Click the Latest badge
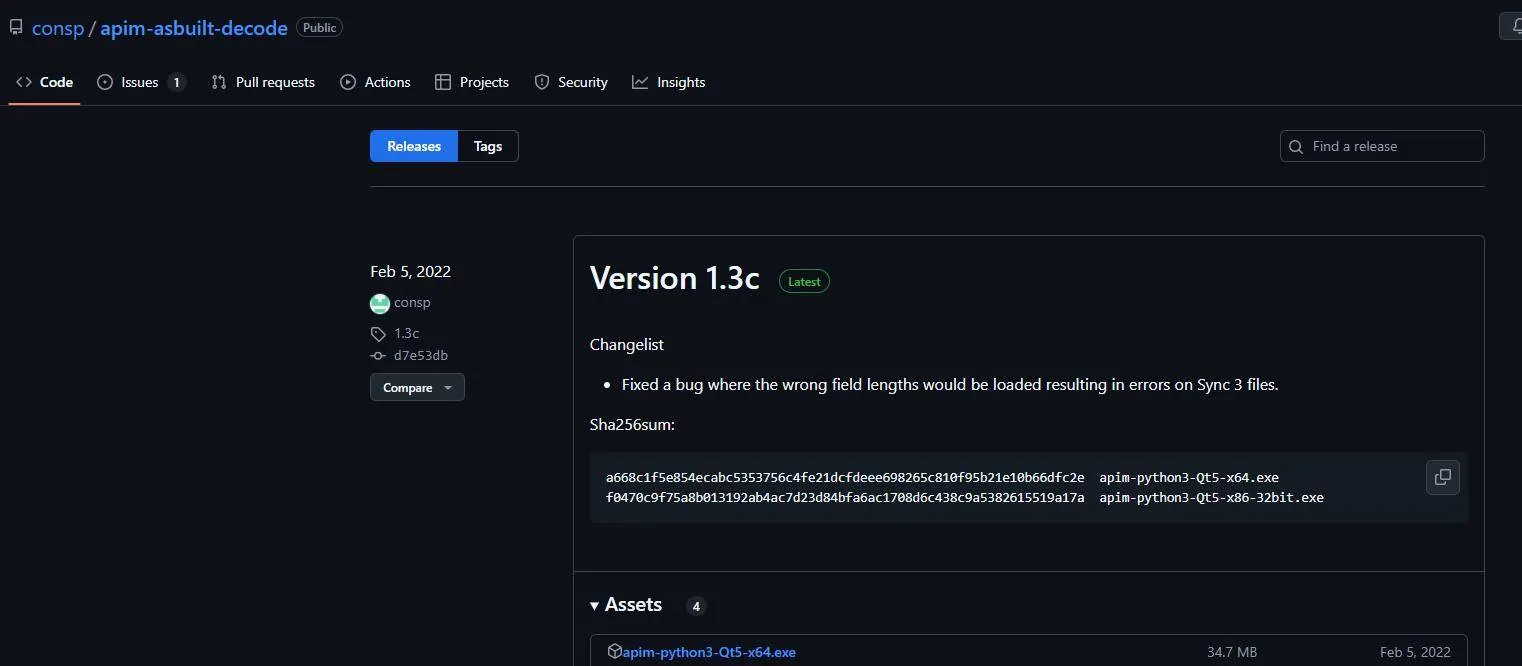 tap(804, 282)
